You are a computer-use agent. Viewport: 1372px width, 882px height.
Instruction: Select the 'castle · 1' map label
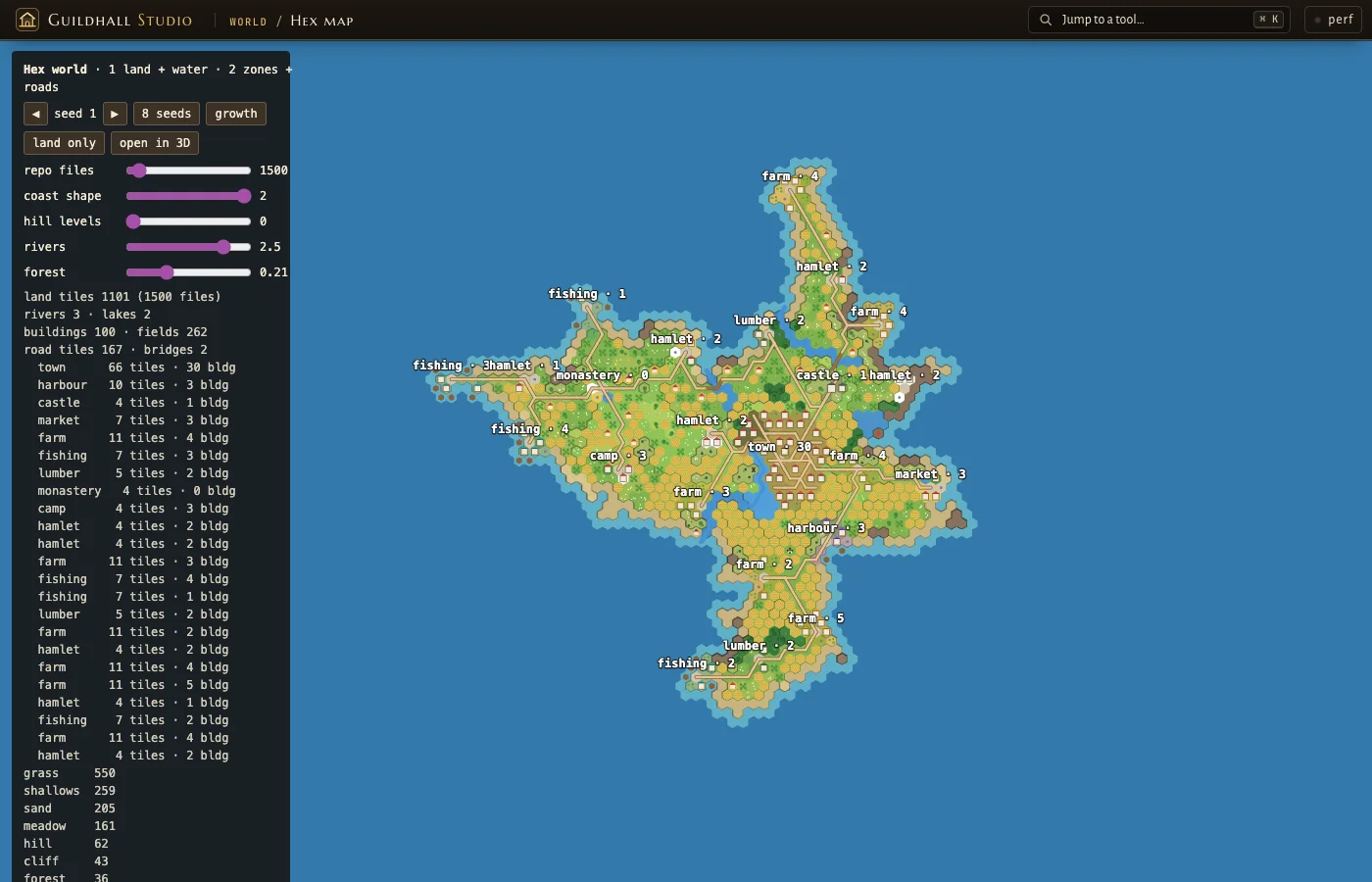(831, 375)
